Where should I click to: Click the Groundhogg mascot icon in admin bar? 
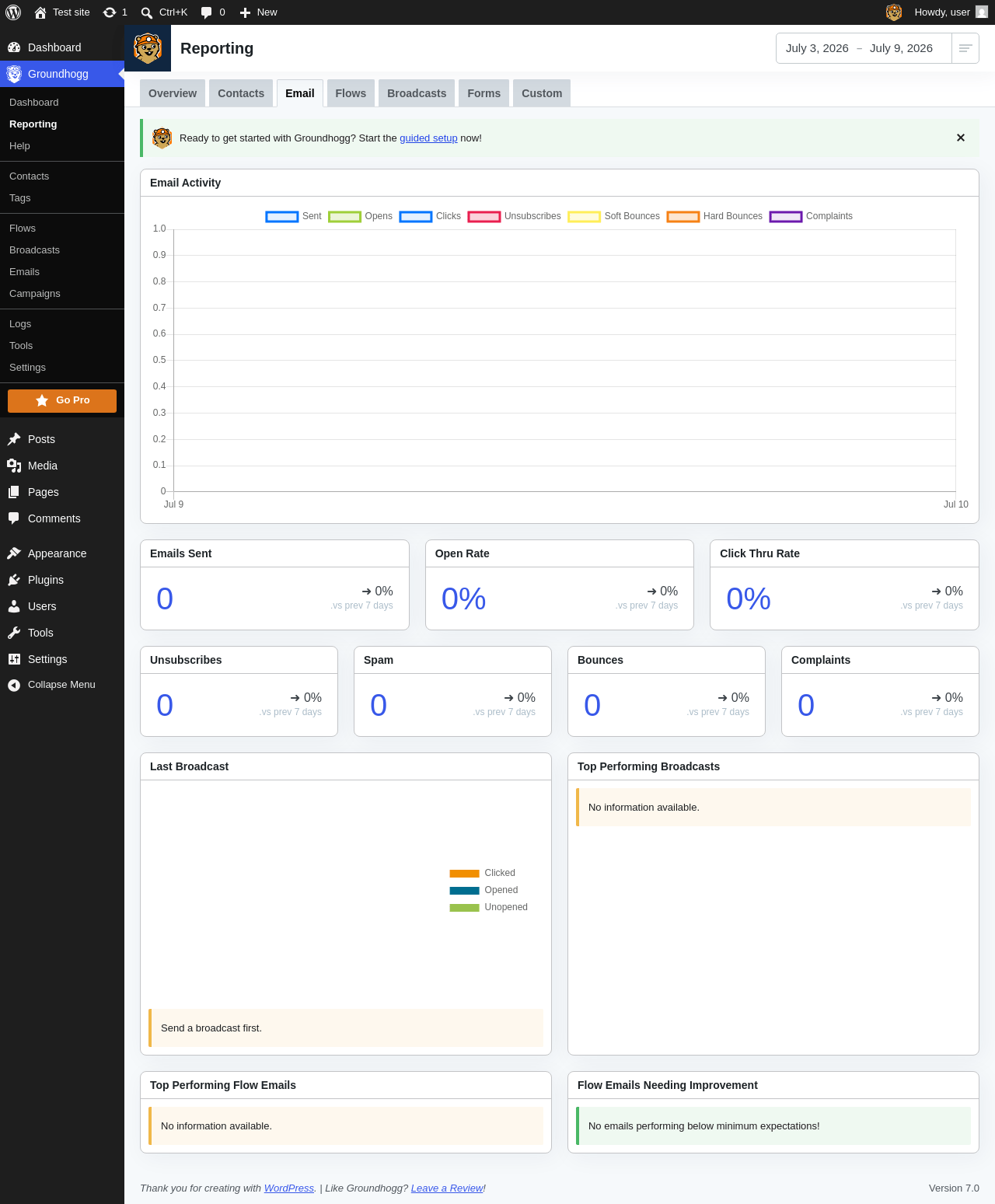point(894,12)
